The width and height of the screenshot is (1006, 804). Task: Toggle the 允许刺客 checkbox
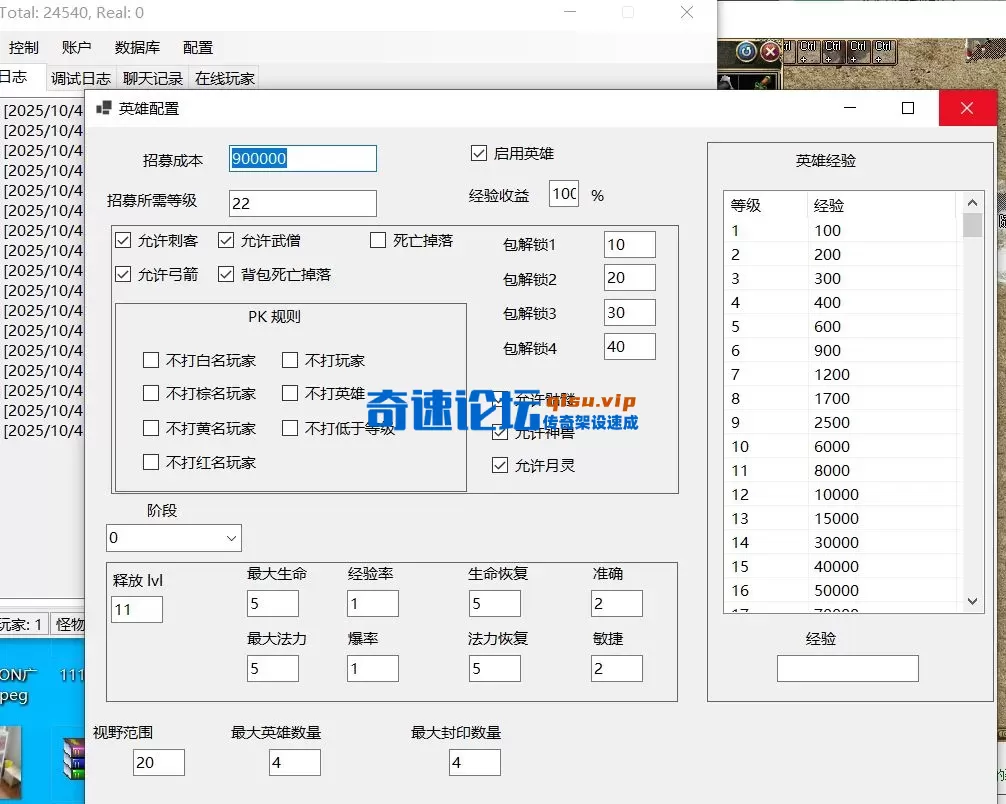pyautogui.click(x=124, y=240)
